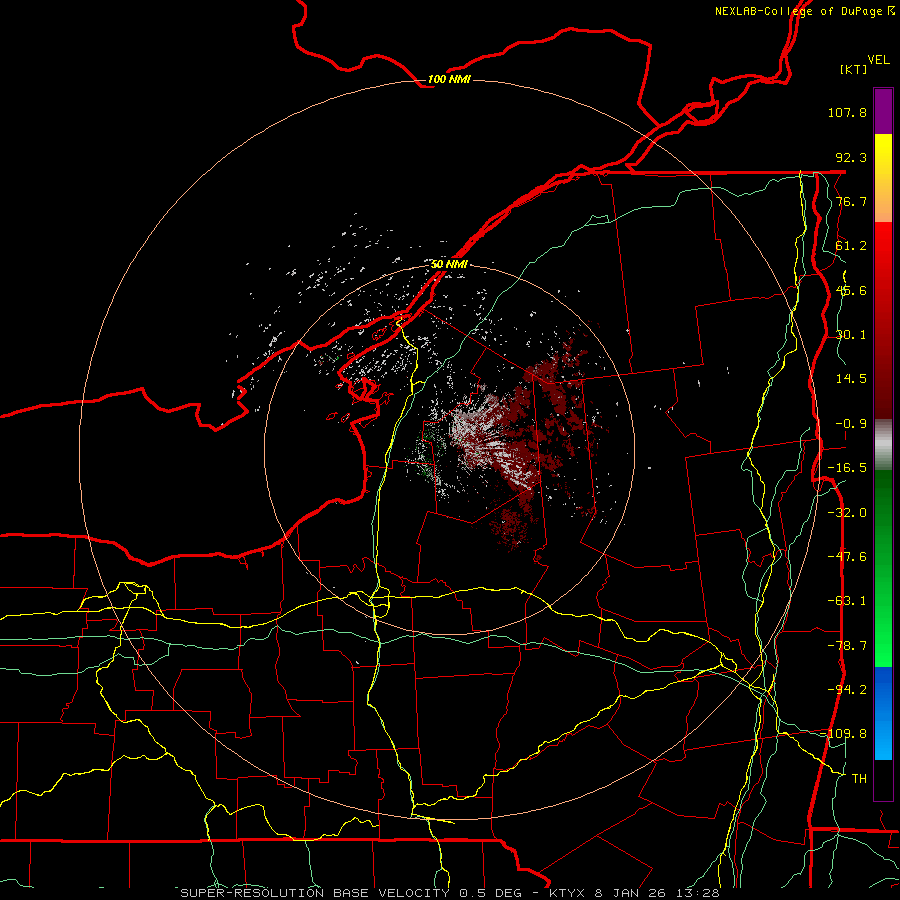The width and height of the screenshot is (900, 900).
Task: Select the 14.5 velocity scale value
Action: (851, 379)
